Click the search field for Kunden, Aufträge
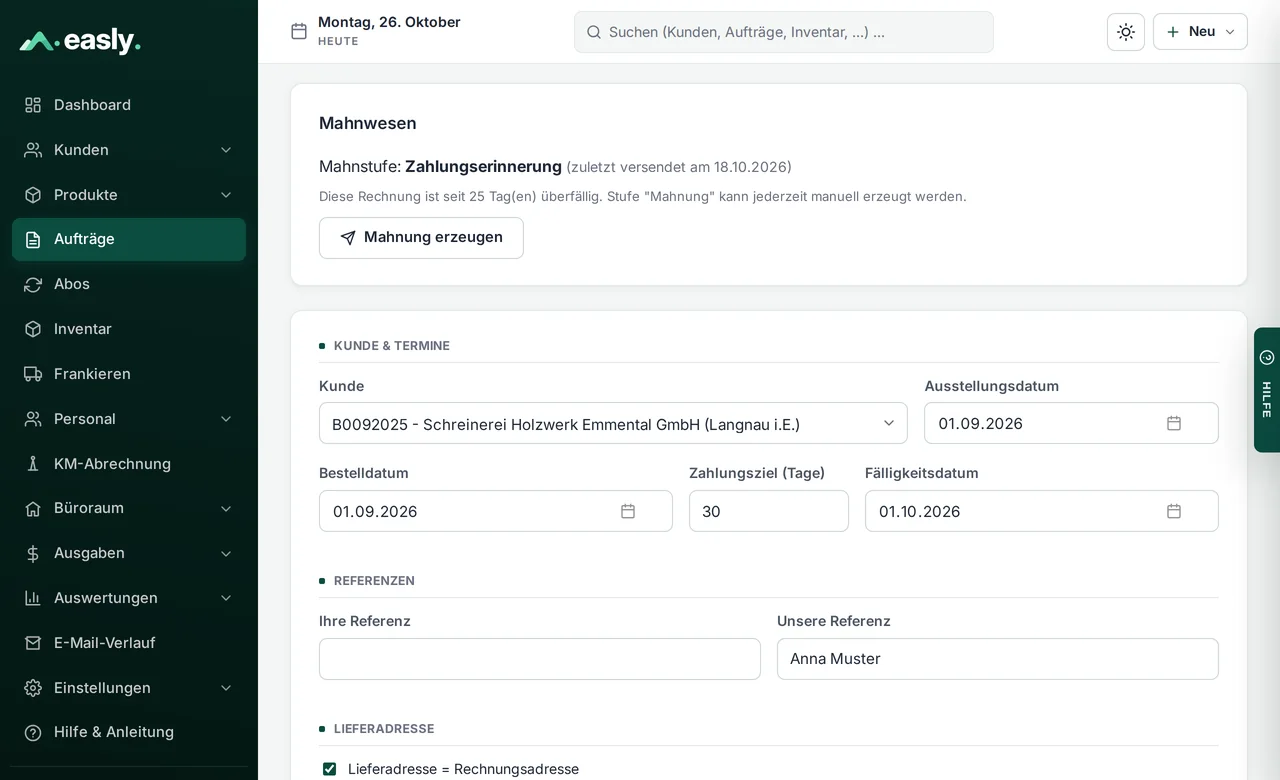The width and height of the screenshot is (1280, 780). click(784, 32)
